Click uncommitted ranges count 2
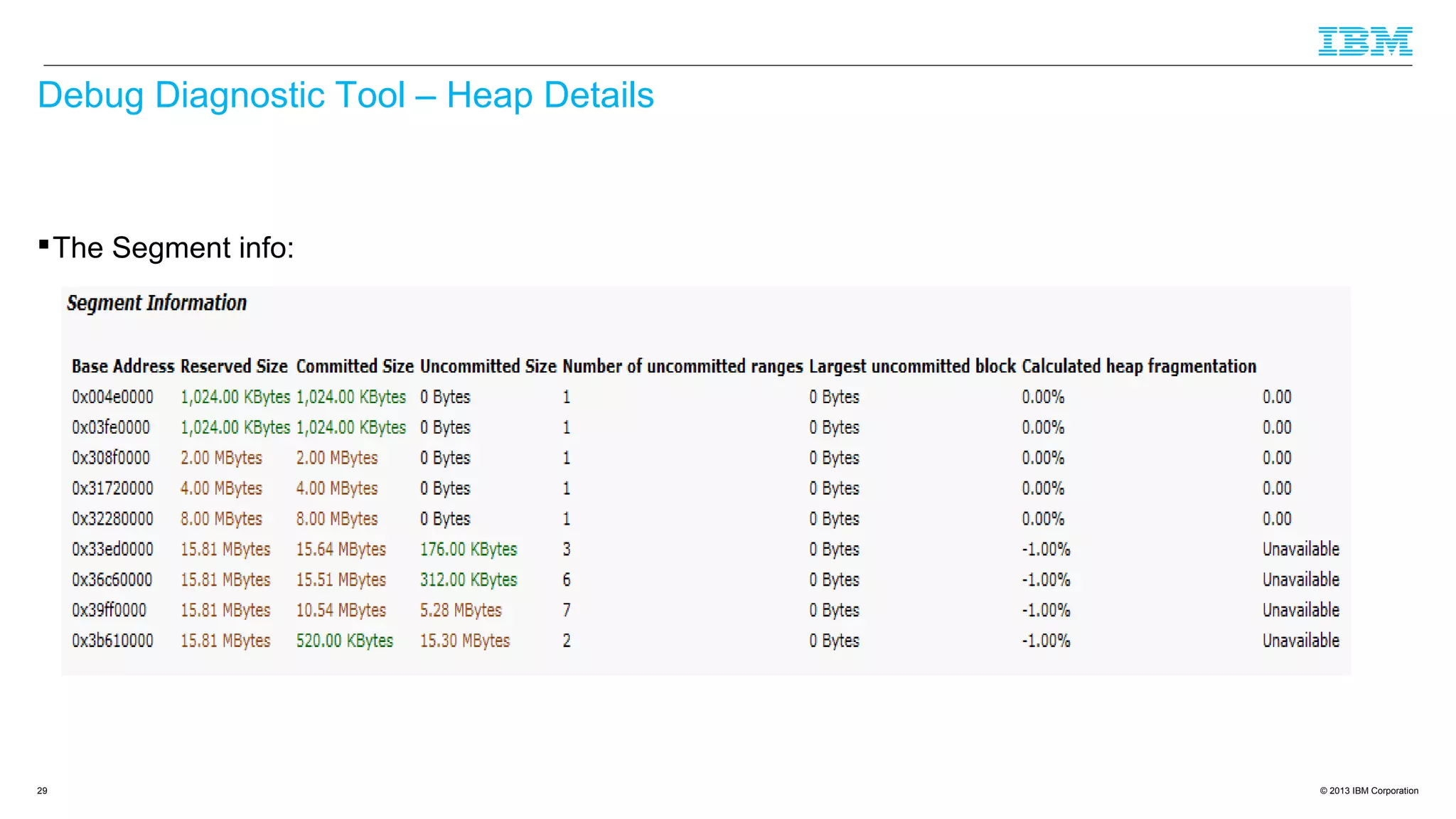The image size is (1456, 819). (x=567, y=641)
